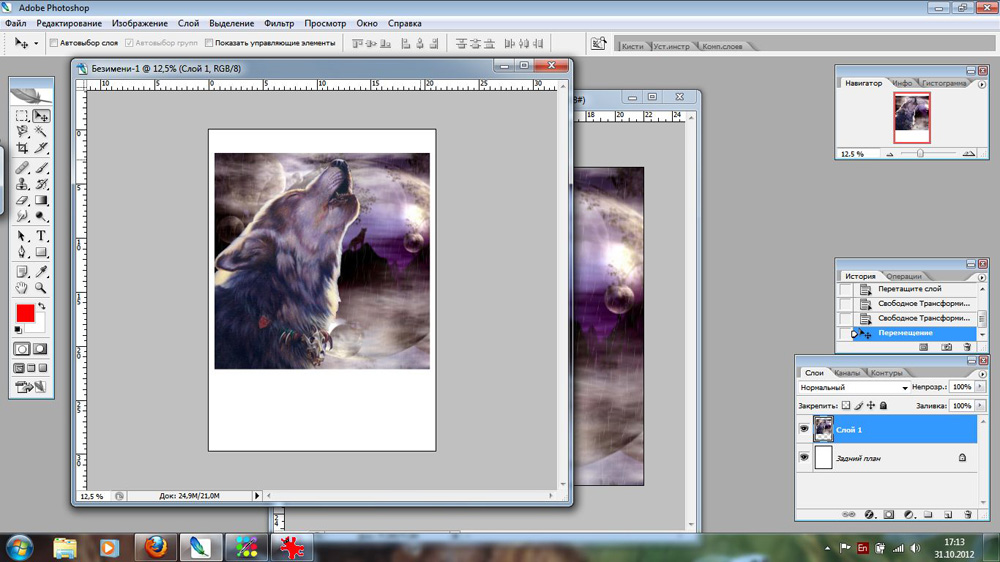
Task: Select the Dodge tool
Action: (x=41, y=217)
